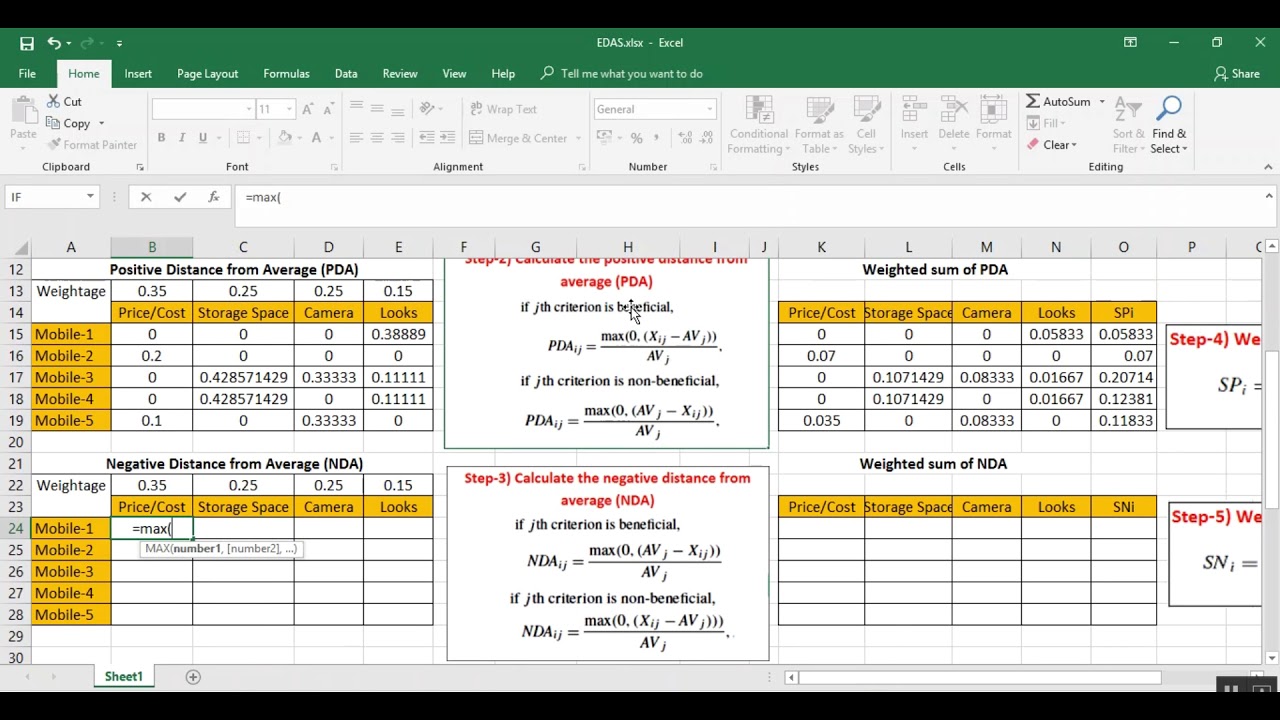Click the Fill Color paint bucket
This screenshot has width=1280, height=720.
coord(285,138)
